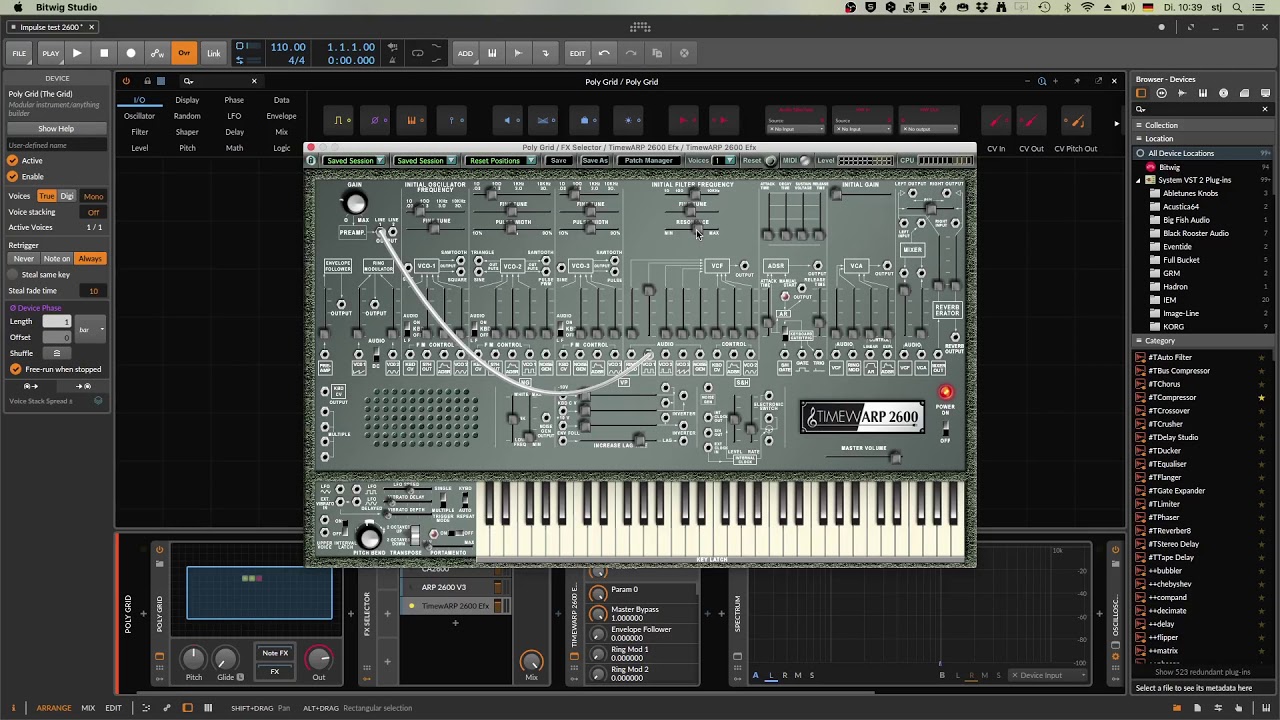This screenshot has width=1280, height=720.
Task: Select Retrigger Always option
Action: pyautogui.click(x=90, y=259)
